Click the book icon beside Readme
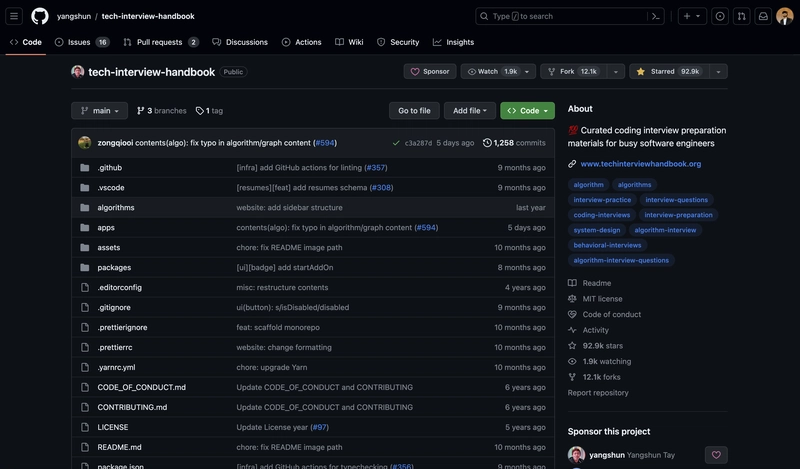 (x=572, y=283)
